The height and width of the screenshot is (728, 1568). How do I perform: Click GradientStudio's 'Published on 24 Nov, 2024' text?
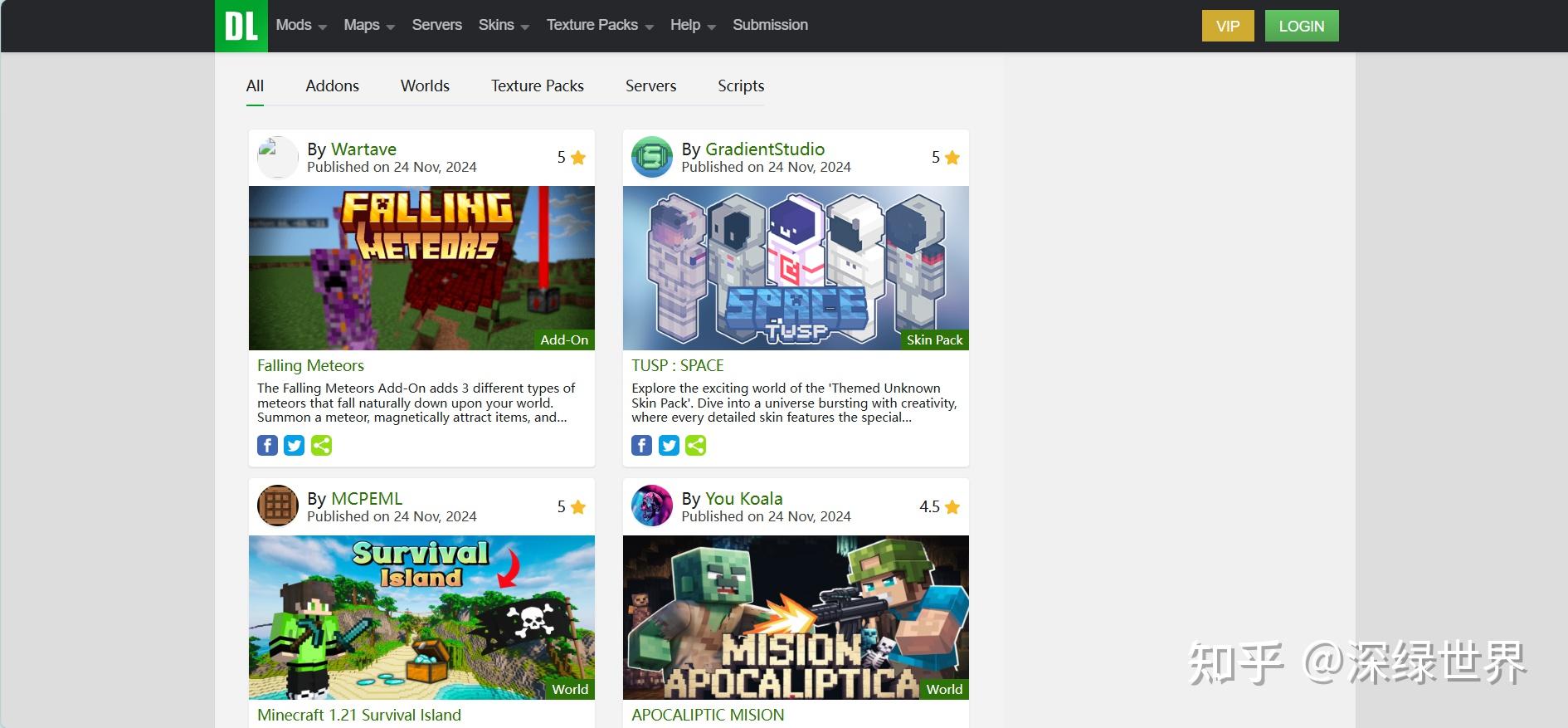point(766,167)
